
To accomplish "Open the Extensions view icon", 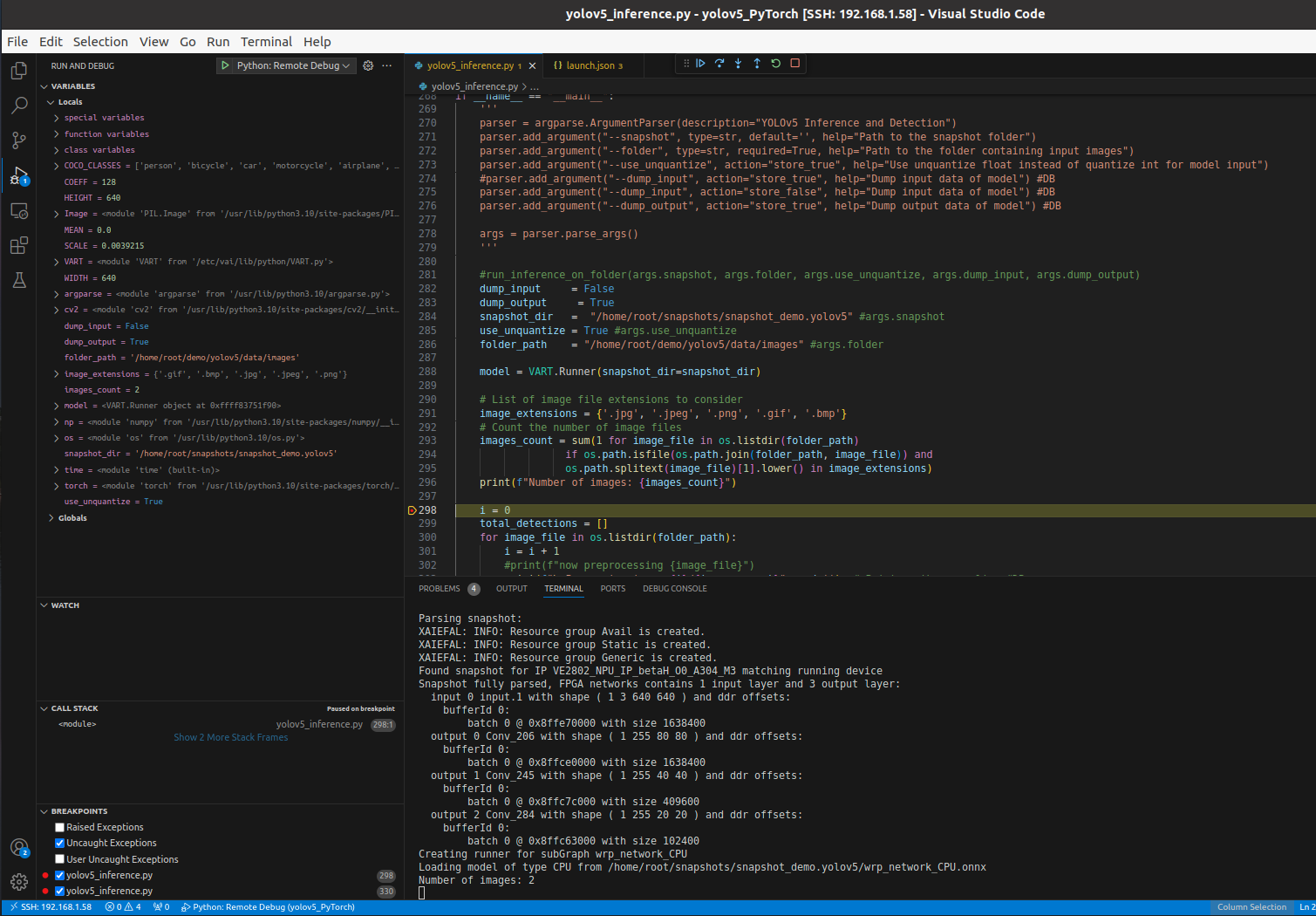I will coord(18,245).
